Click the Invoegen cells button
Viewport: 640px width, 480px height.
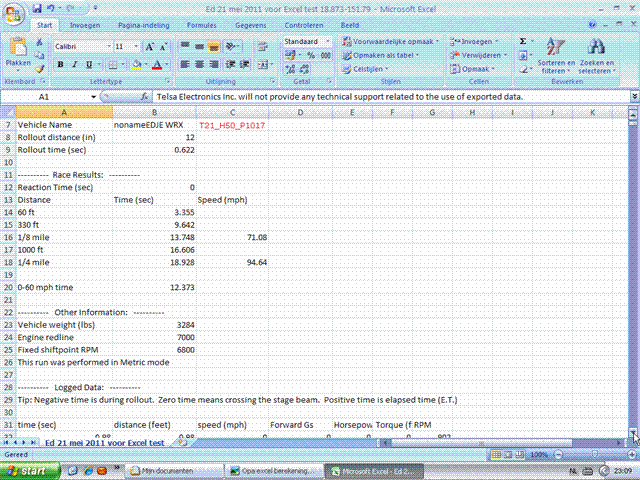coord(474,41)
